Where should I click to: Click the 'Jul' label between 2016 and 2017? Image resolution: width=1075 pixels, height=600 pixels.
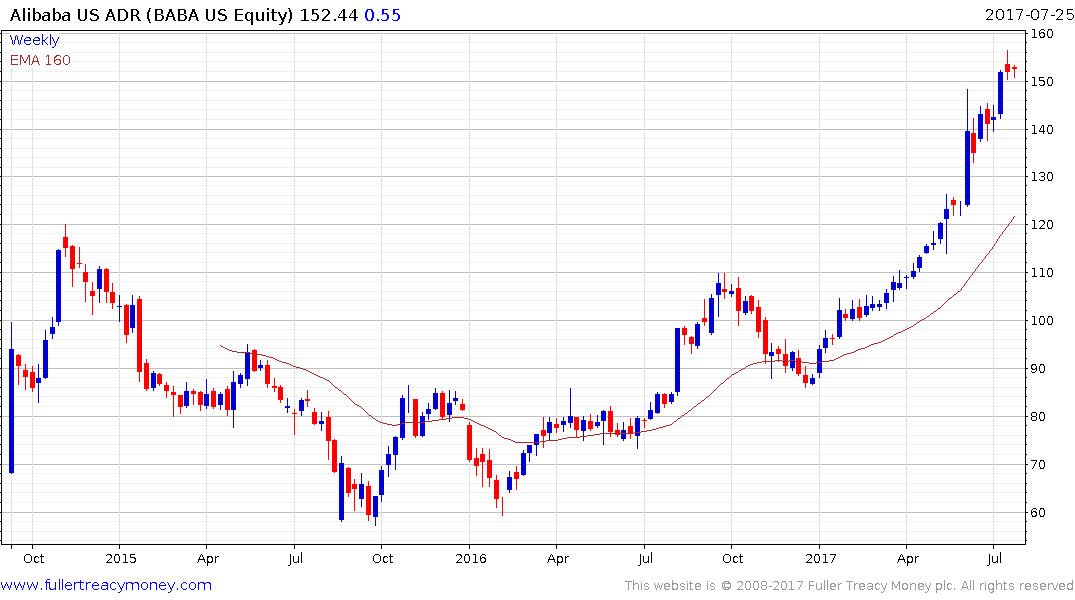[645, 558]
